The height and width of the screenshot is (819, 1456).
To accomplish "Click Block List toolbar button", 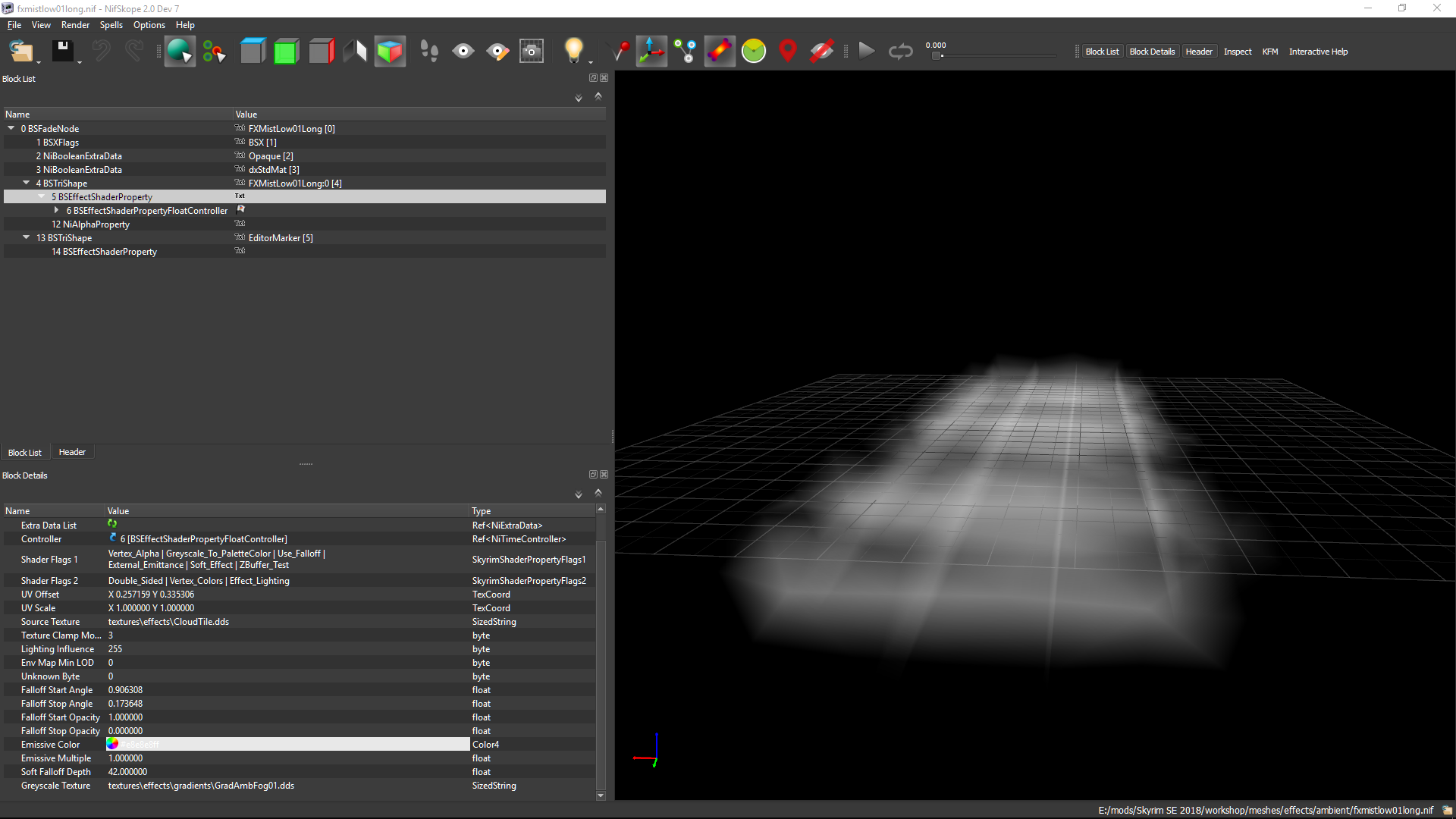I will (x=1102, y=52).
